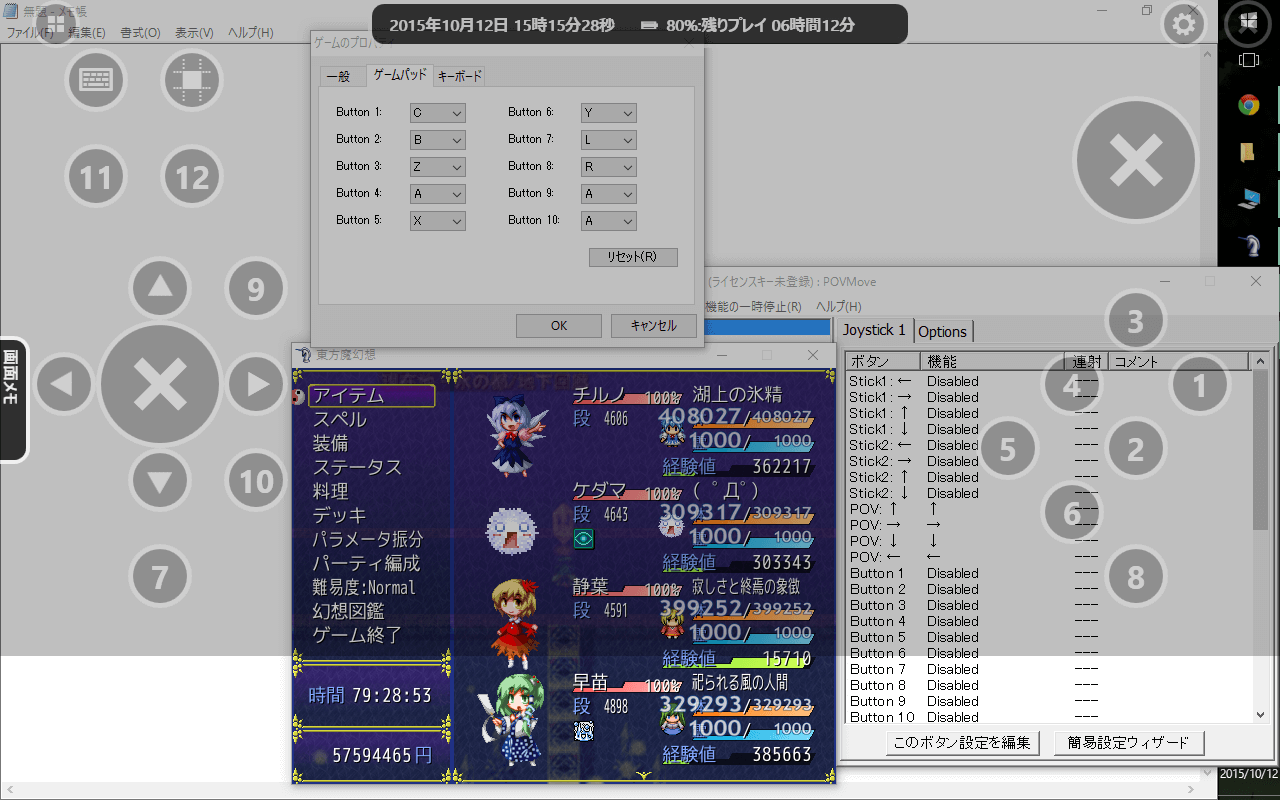1280x800 pixels.
Task: Tap the screen-fit square overlay icon
Action: 192,80
